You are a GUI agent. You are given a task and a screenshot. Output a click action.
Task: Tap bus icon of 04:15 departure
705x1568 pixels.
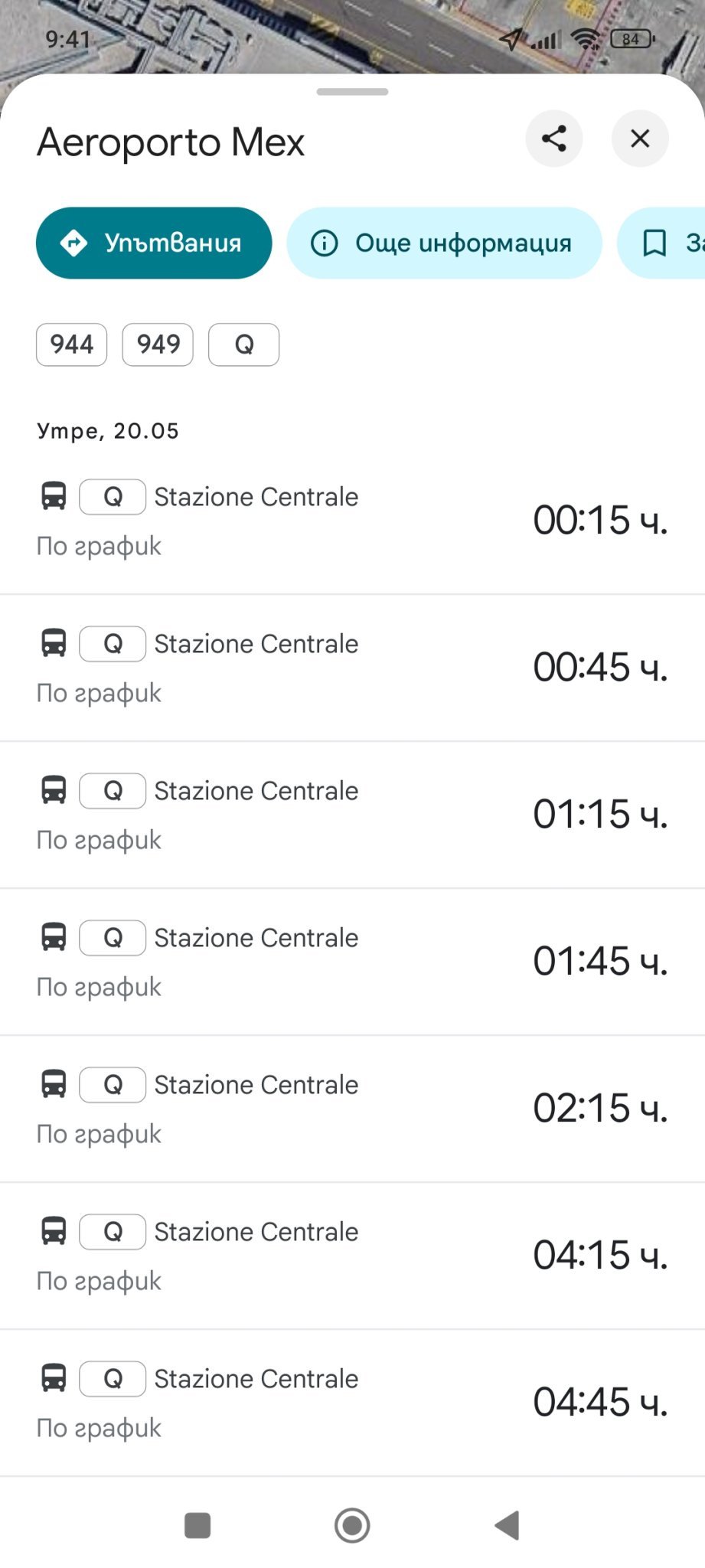54,1230
